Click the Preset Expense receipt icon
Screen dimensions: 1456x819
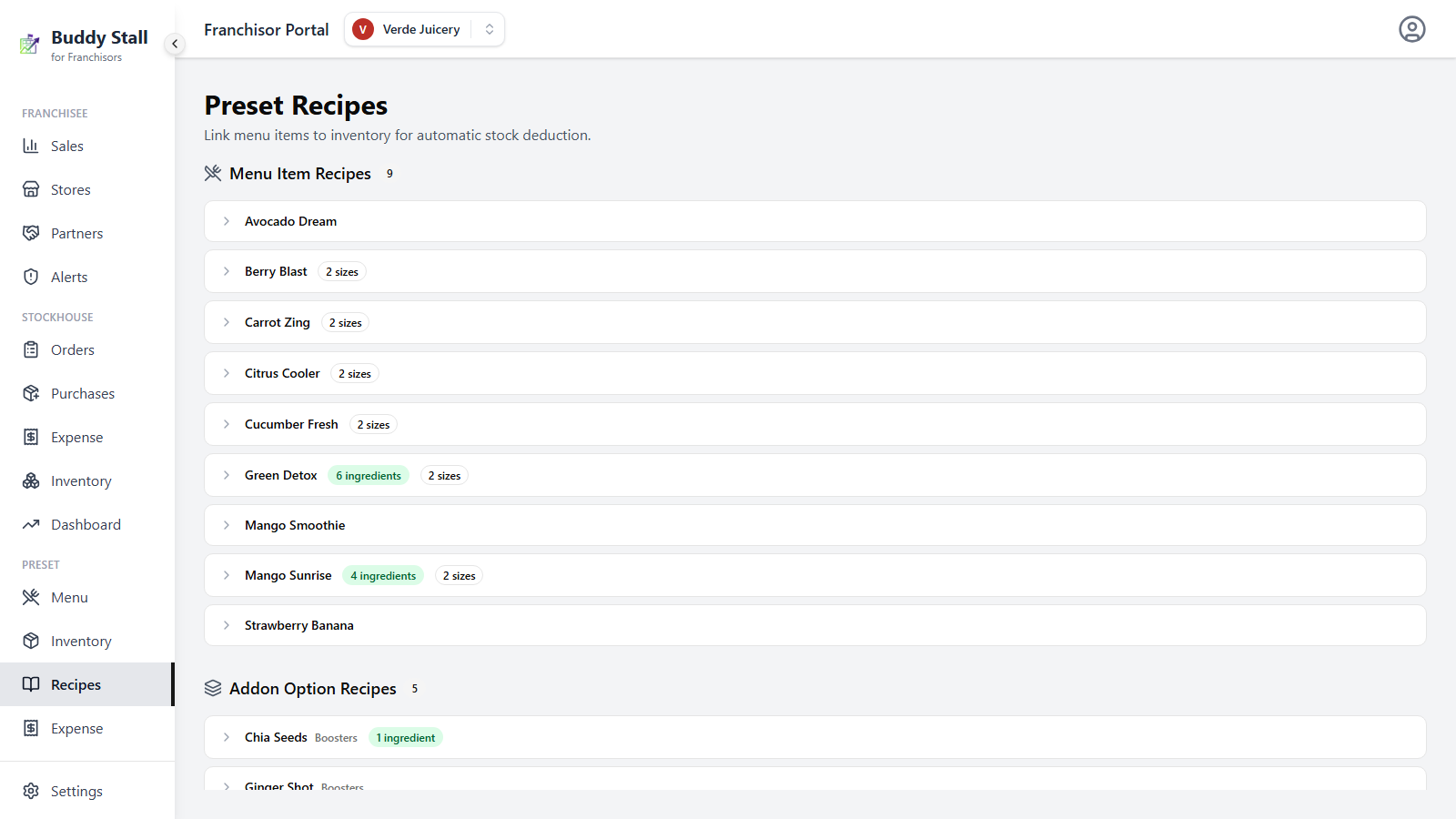[x=31, y=728]
